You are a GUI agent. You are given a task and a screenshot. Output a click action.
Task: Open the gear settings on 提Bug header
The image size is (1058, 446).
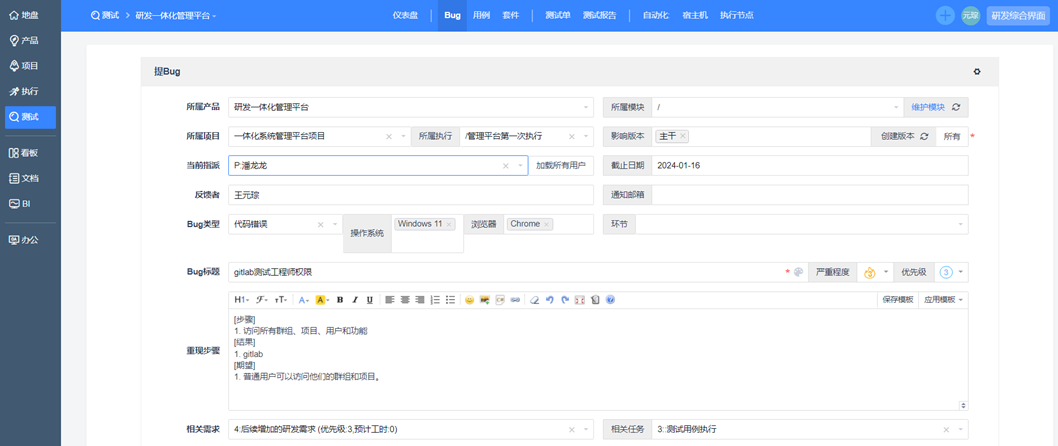[977, 72]
